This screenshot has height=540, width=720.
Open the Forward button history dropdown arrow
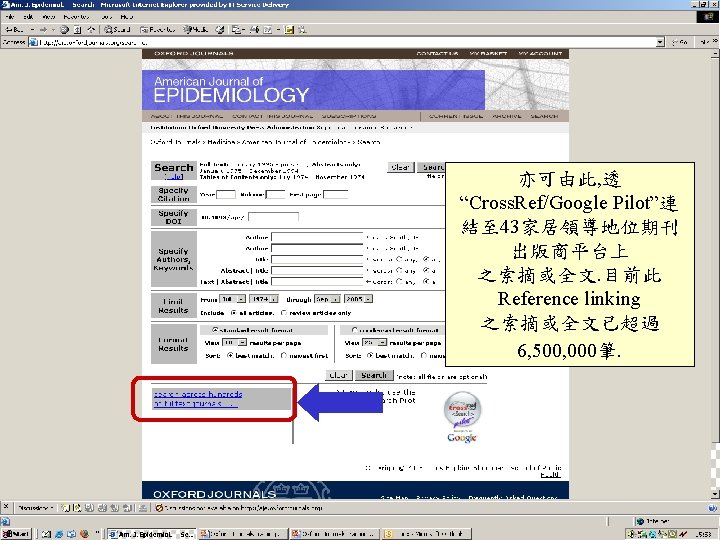[53, 29]
